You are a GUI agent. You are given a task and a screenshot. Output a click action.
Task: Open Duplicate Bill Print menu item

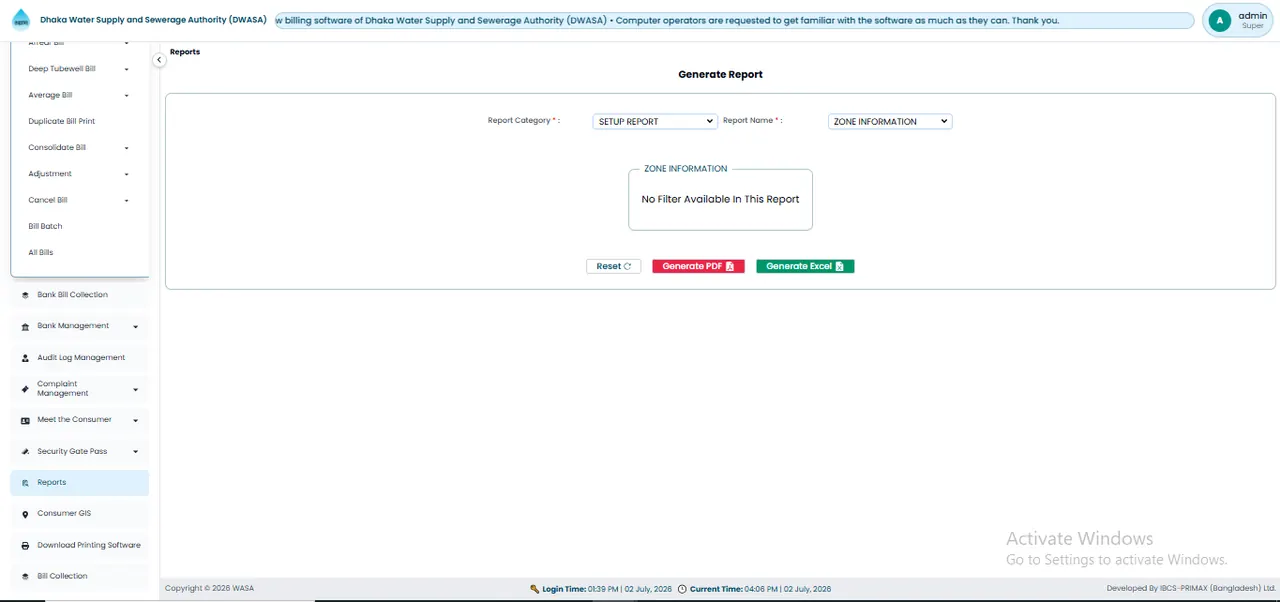click(x=62, y=121)
